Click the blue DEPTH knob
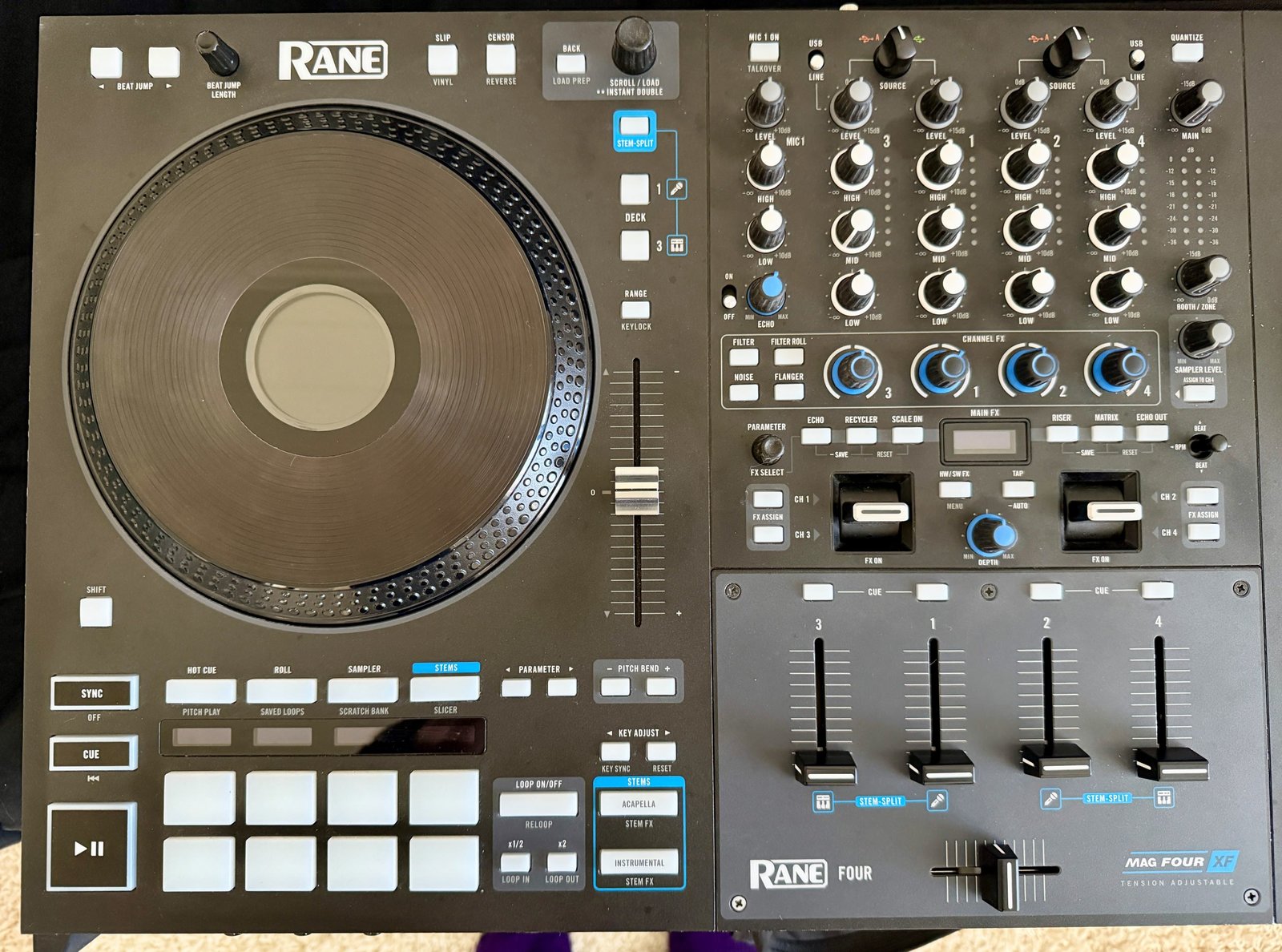1282x952 pixels. 990,534
